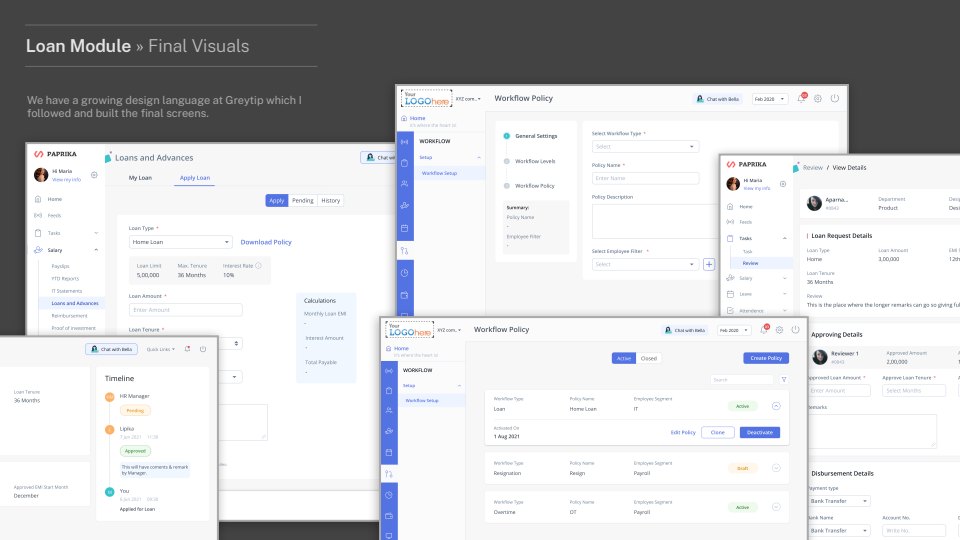Click Home icon in Loans and Advances sidebar
The width and height of the screenshot is (960, 540).
pos(40,200)
